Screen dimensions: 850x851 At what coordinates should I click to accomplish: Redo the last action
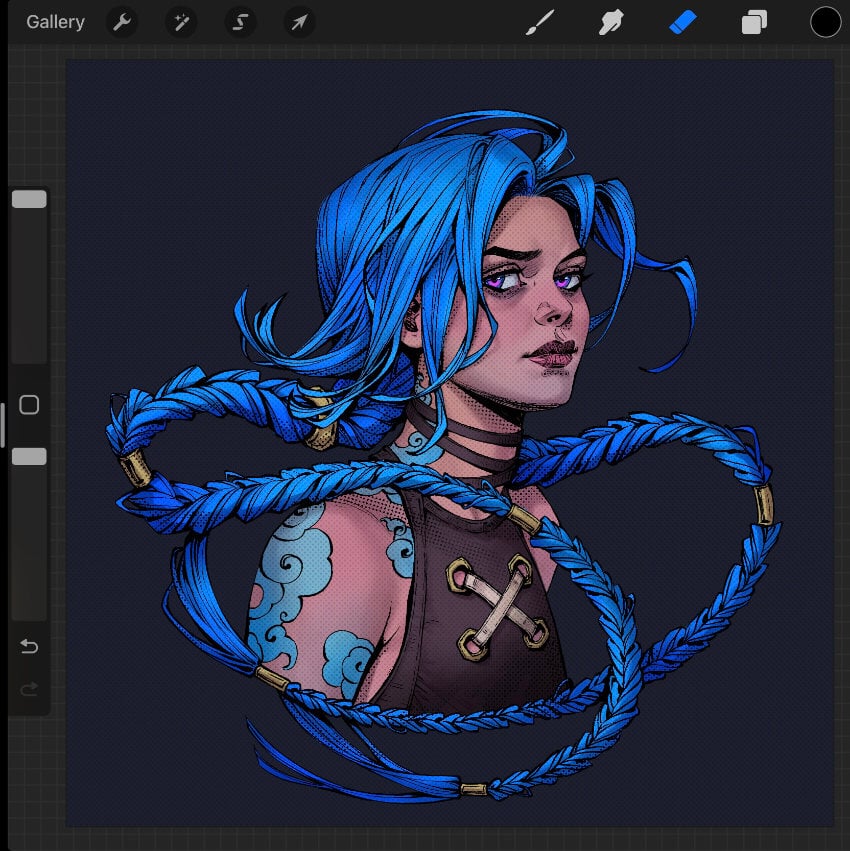point(29,689)
